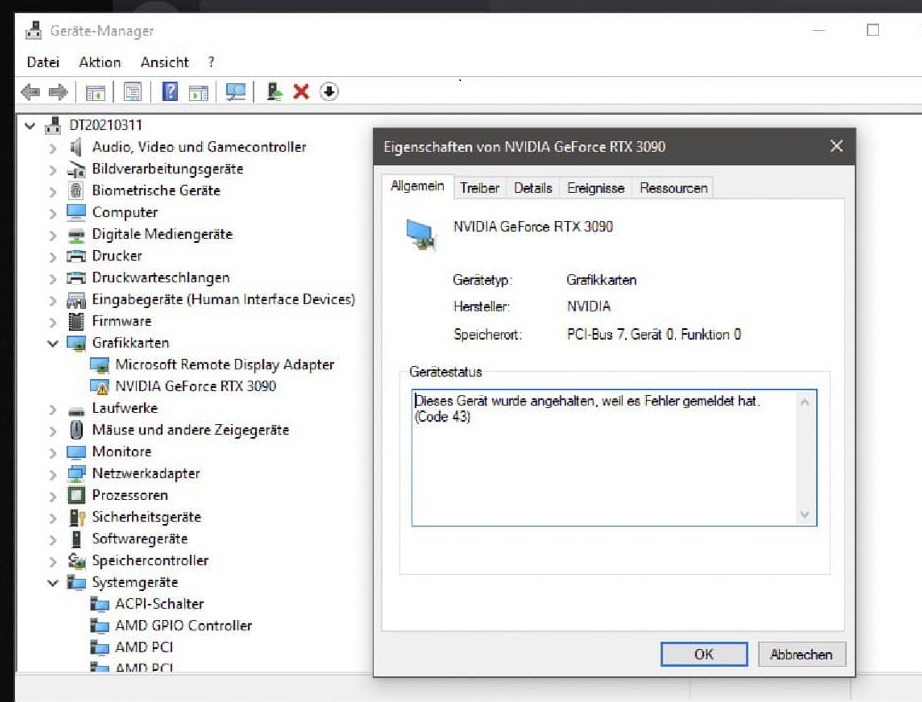Click scan for hardware changes monitor icon

[236, 92]
